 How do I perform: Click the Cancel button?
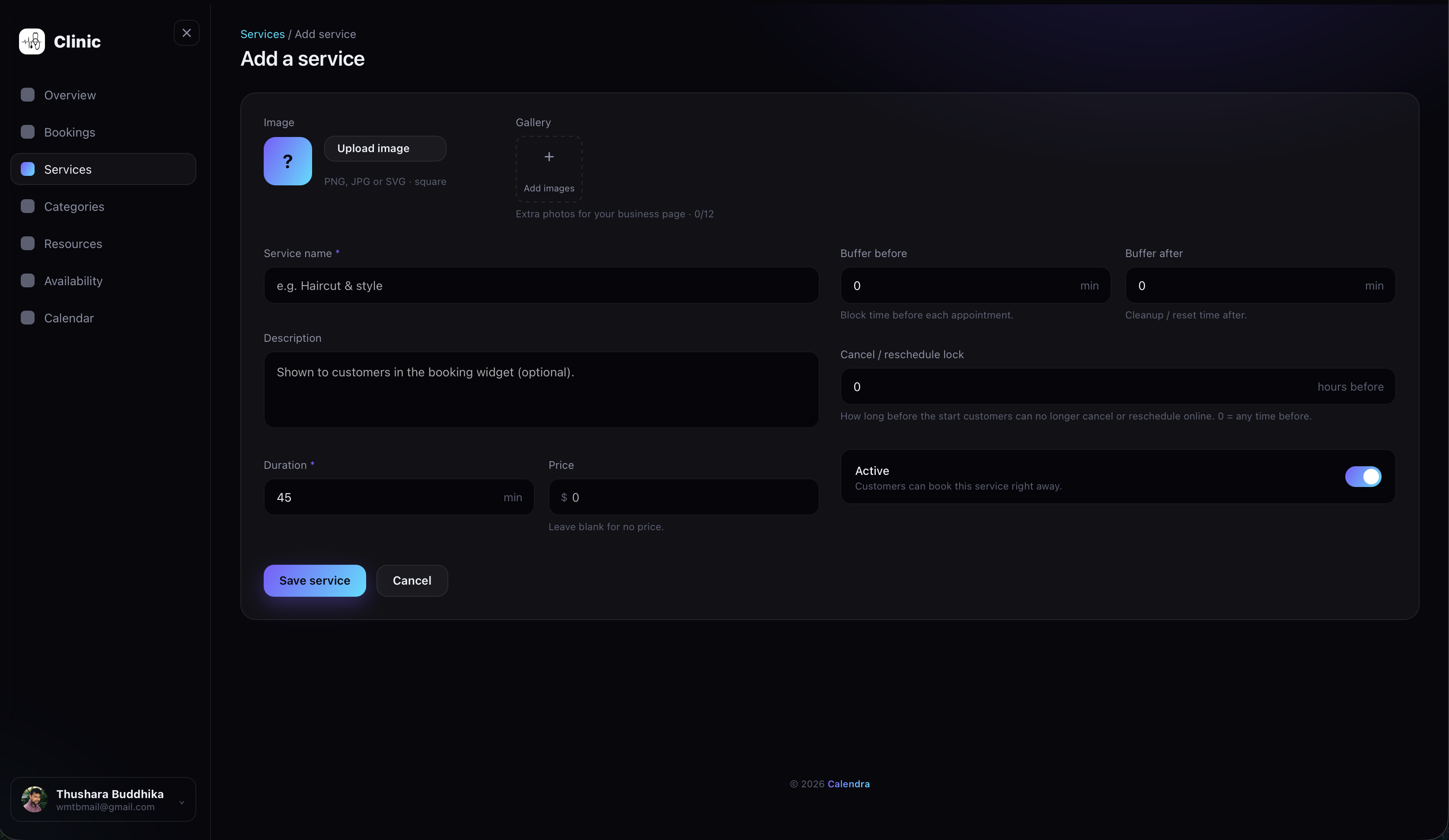(x=412, y=581)
